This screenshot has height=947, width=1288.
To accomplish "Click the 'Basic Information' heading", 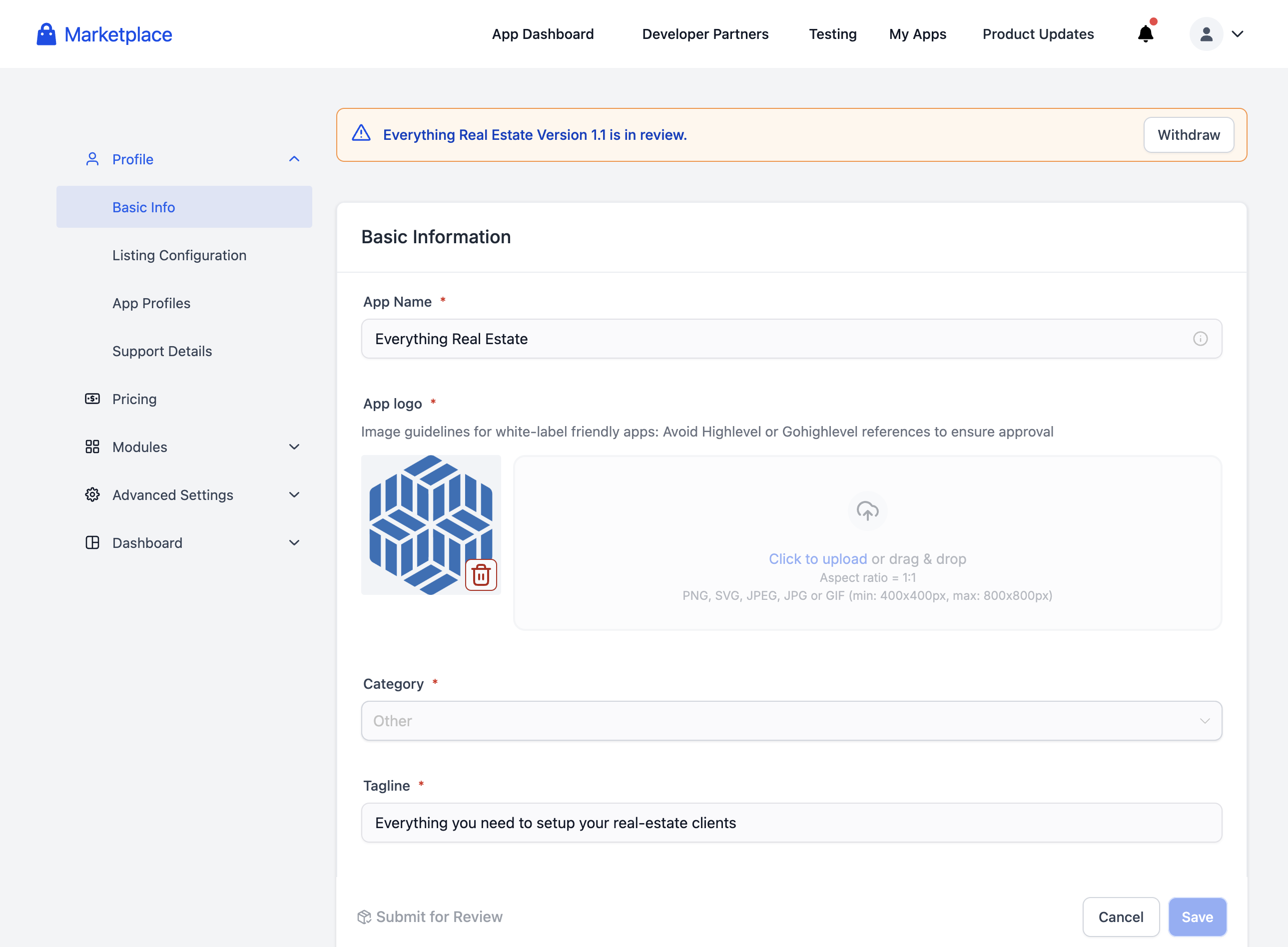I will click(436, 237).
